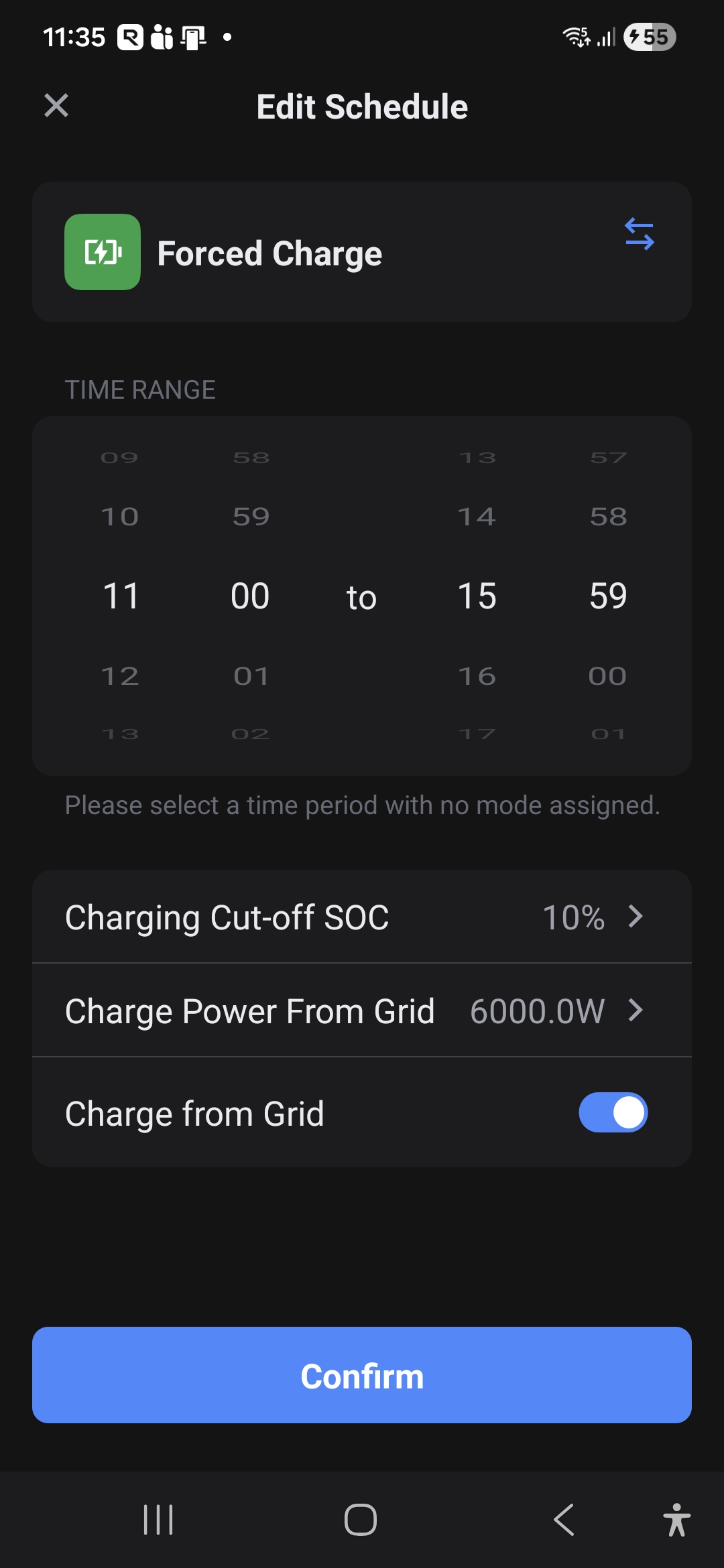Open the accessibility shortcut icon
This screenshot has width=724, height=1568.
point(676,1519)
